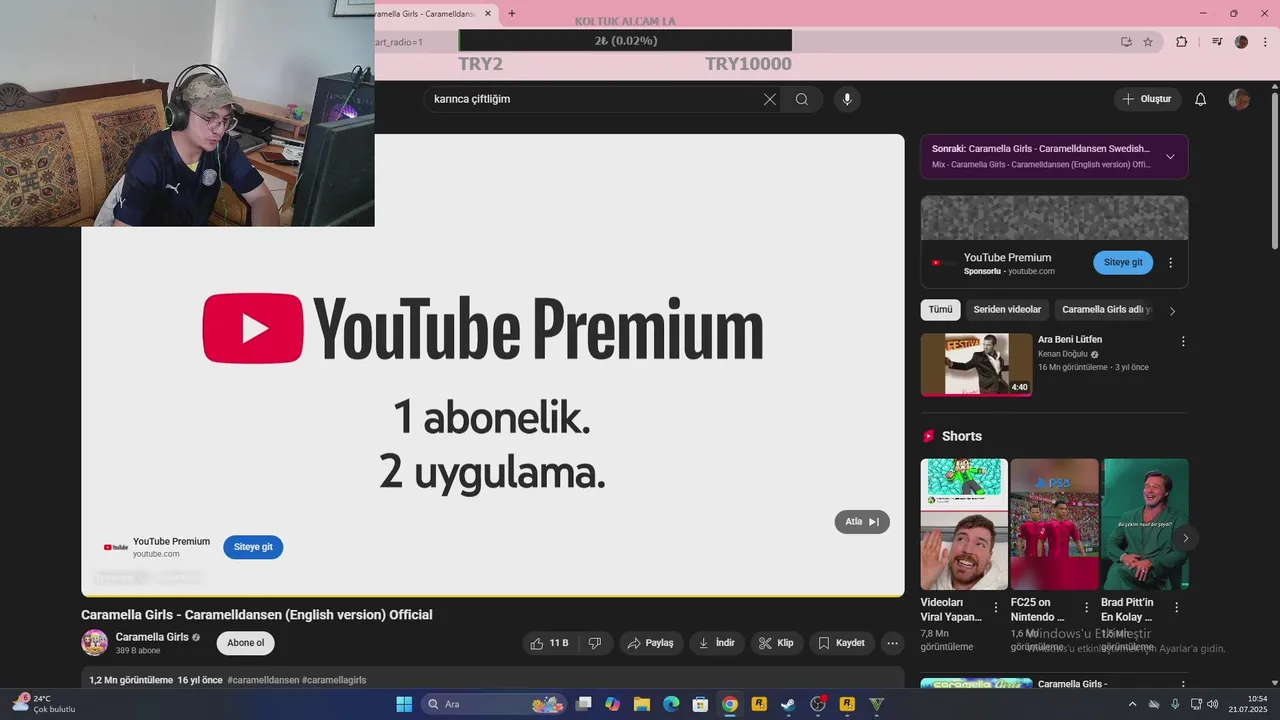The height and width of the screenshot is (720, 1280).
Task: Open YouTube notifications bell
Action: pyautogui.click(x=1201, y=99)
